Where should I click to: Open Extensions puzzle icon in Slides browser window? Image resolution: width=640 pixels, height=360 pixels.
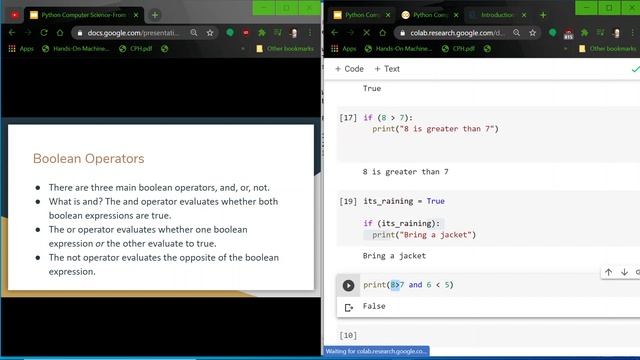tap(262, 33)
